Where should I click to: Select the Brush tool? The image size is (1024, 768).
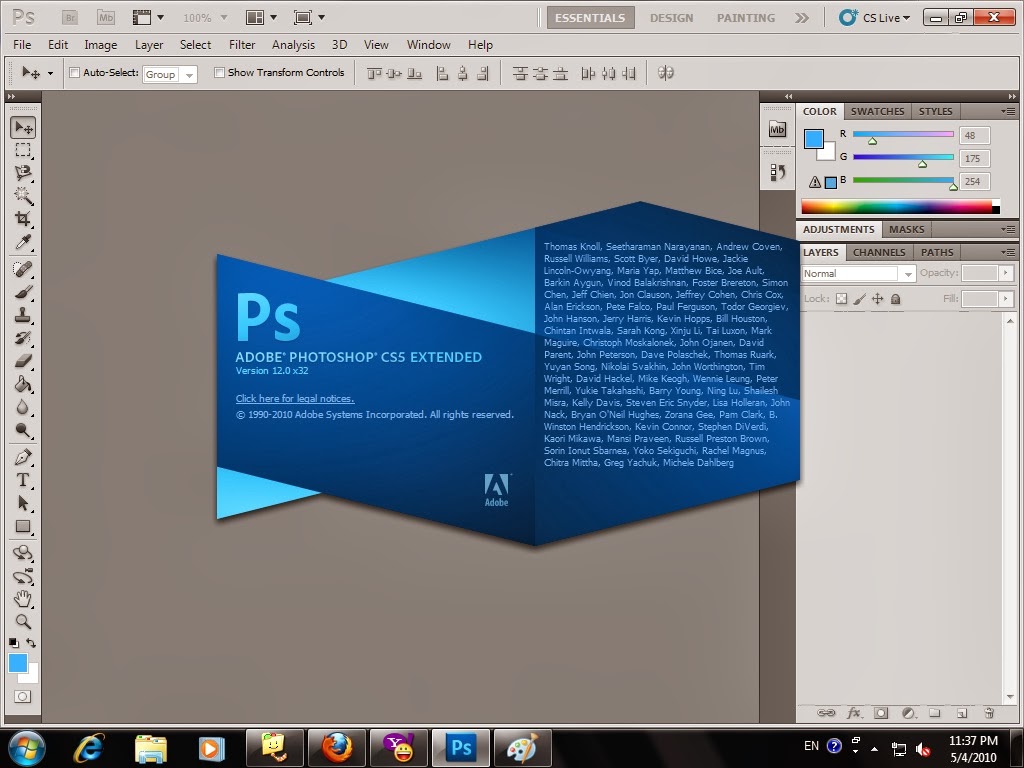click(23, 292)
